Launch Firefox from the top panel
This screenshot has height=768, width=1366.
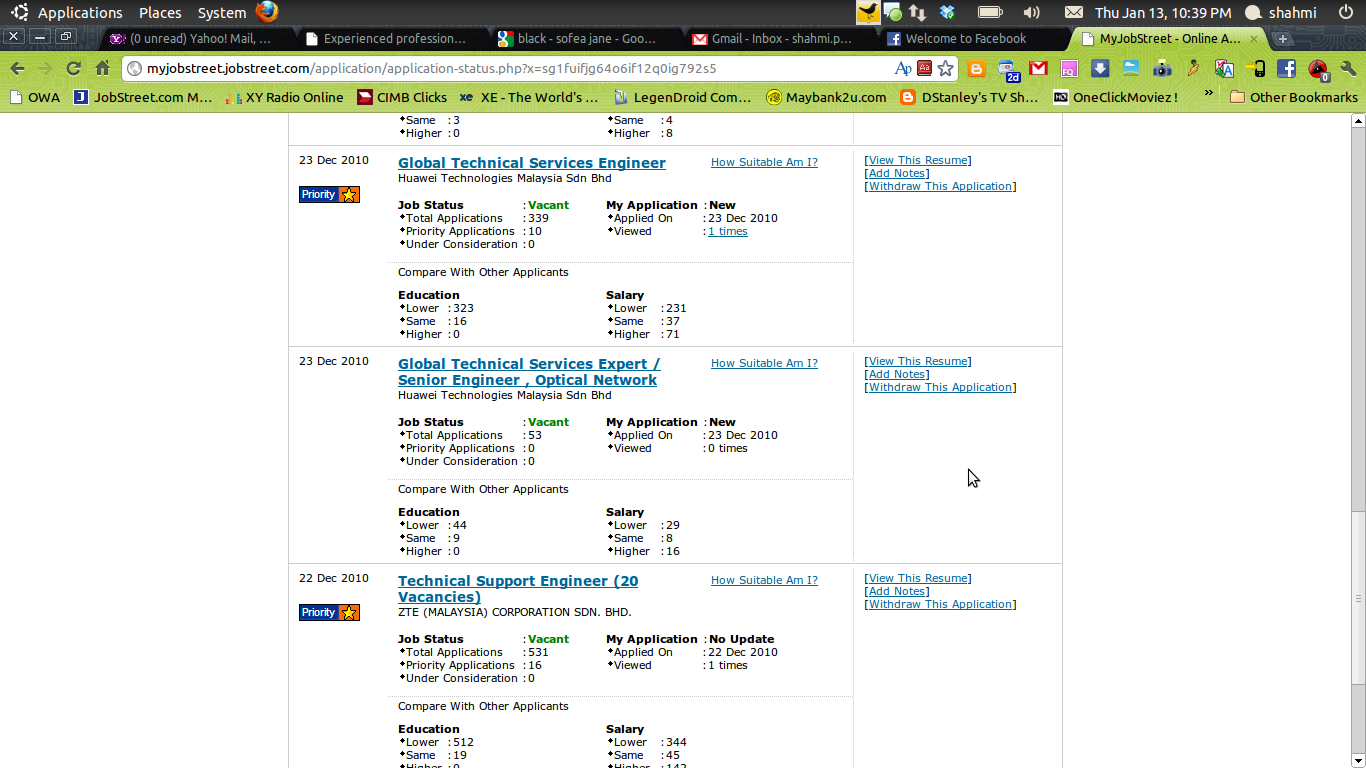pyautogui.click(x=266, y=12)
